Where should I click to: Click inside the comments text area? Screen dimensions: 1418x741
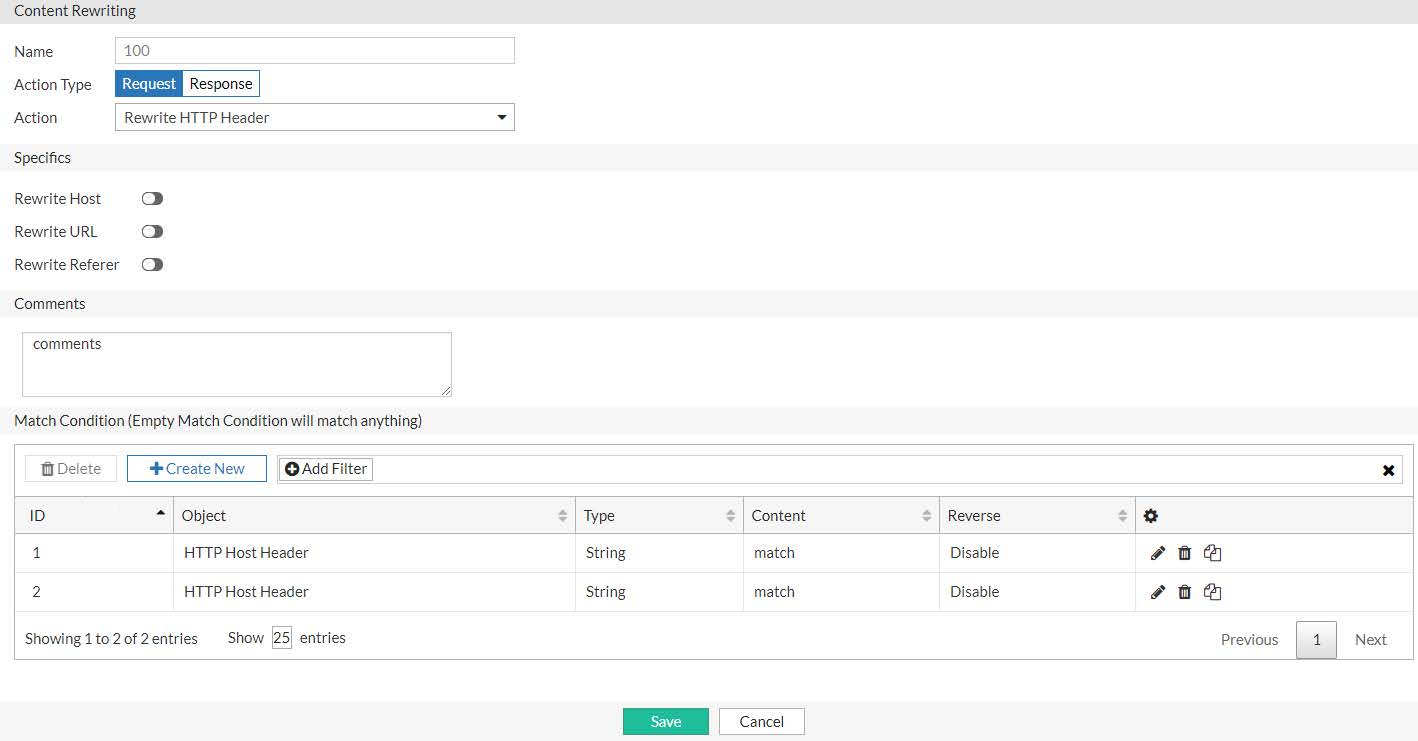(x=236, y=363)
